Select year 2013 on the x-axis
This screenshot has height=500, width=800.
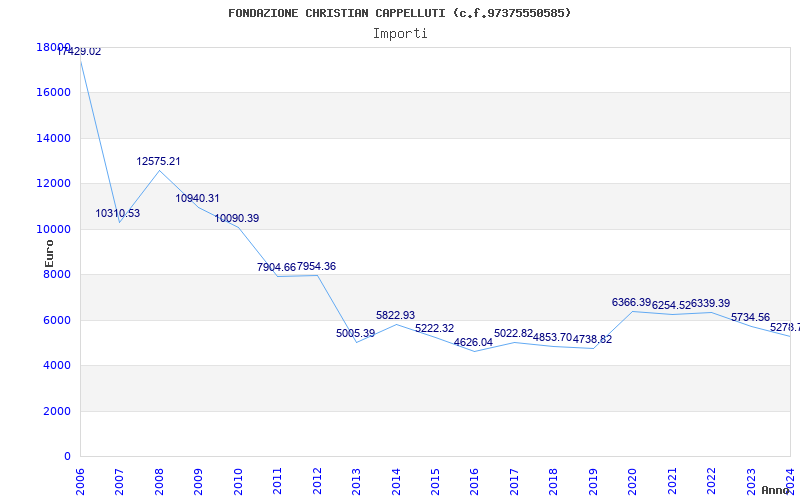click(x=356, y=480)
